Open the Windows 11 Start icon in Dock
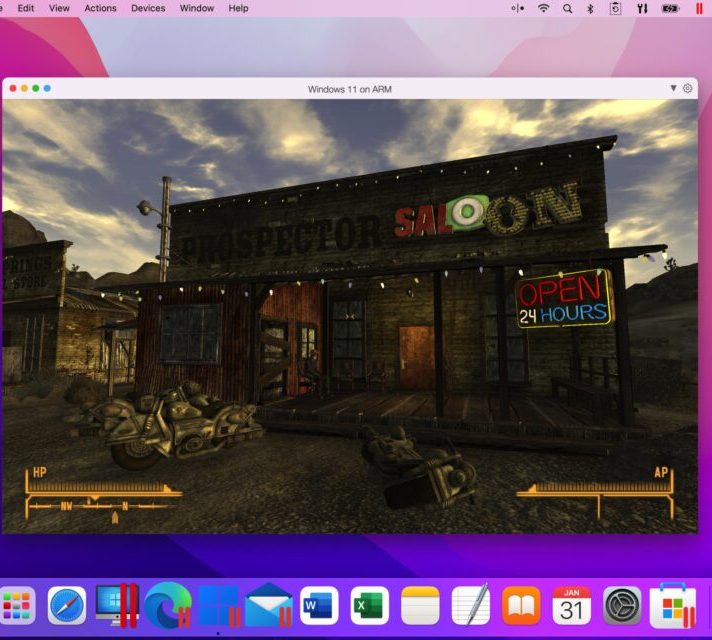This screenshot has width=712, height=640. [x=218, y=606]
